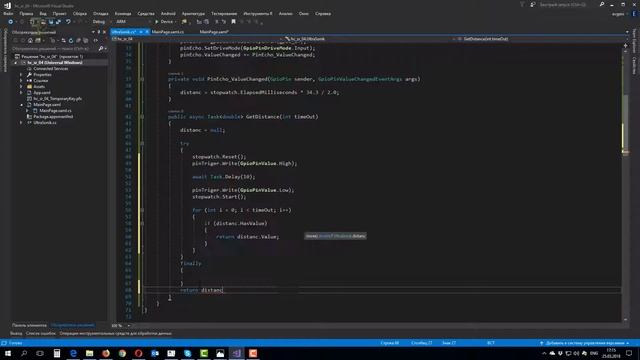Click the bookmark toolbar icon
Screen dimensions: 640x360
click(233, 22)
